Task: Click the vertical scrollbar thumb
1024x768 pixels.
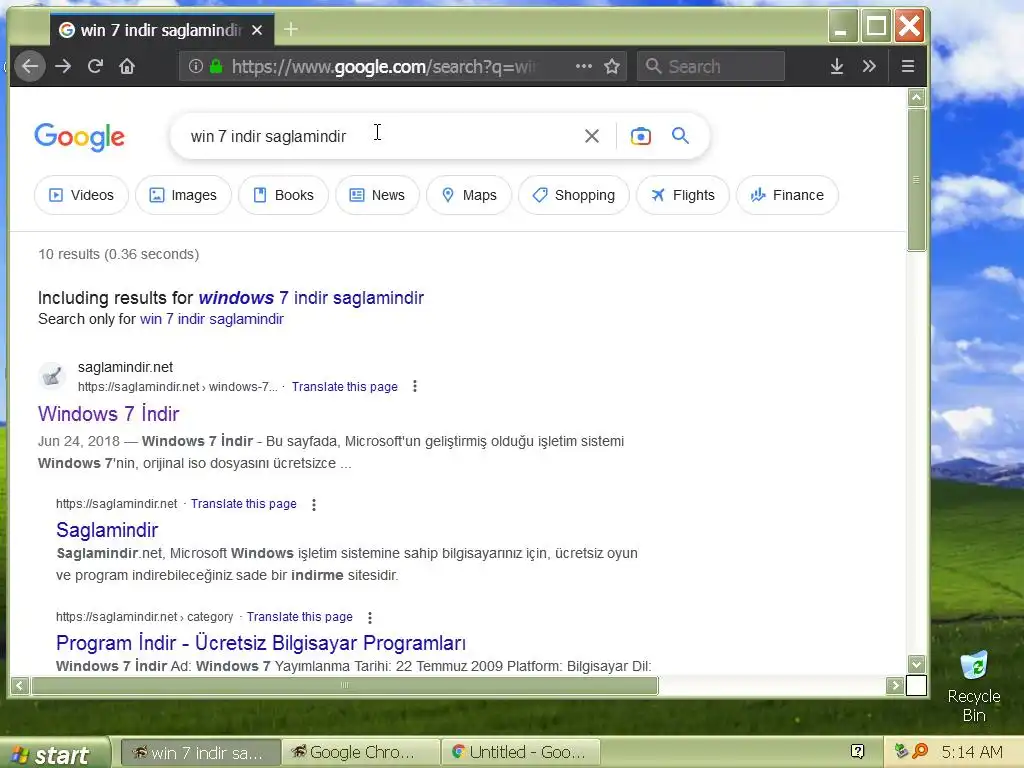Action: pos(917,179)
